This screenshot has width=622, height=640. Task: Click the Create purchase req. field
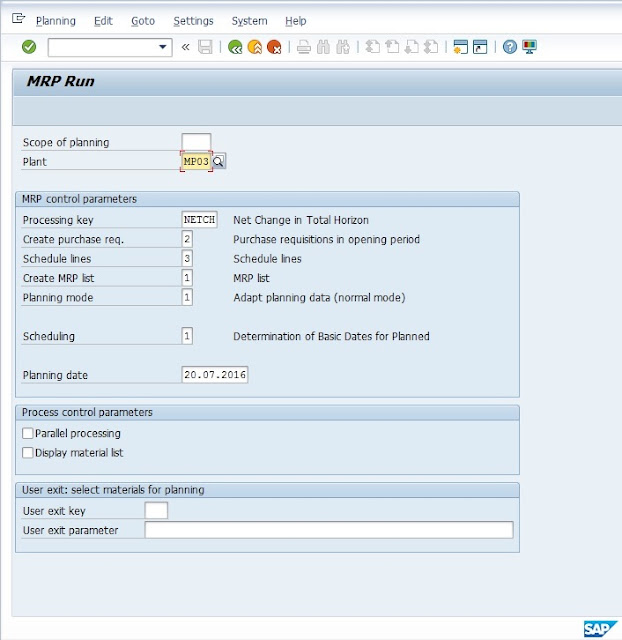(187, 239)
